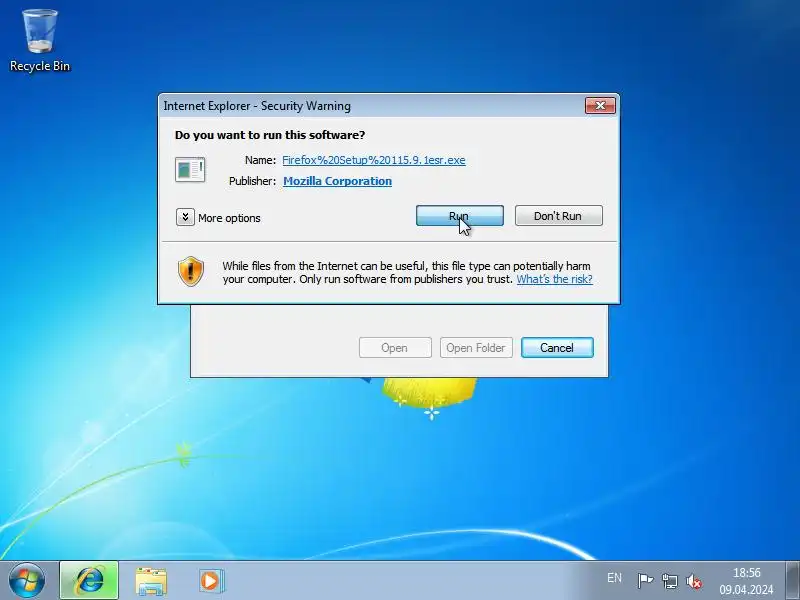View Mozilla Corporation publisher details
800x600 pixels.
pyautogui.click(x=337, y=181)
